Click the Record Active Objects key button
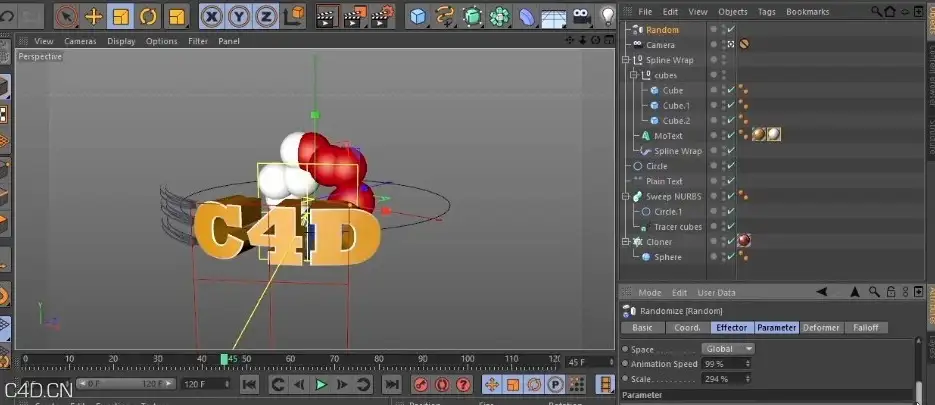The image size is (935, 405). pyautogui.click(x=422, y=385)
